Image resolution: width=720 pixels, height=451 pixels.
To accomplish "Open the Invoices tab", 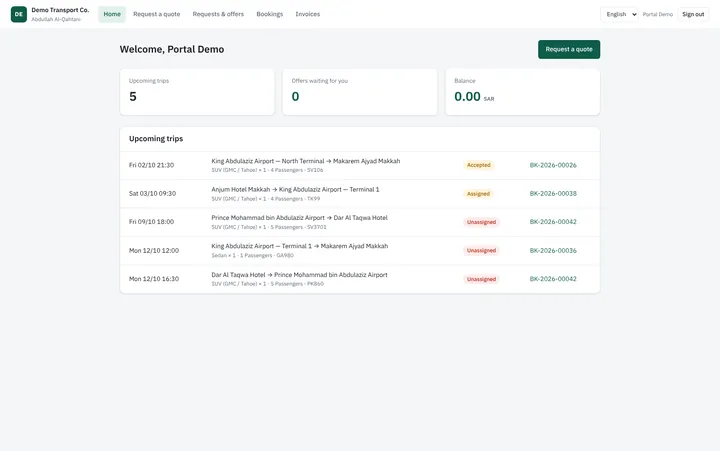I will (308, 14).
